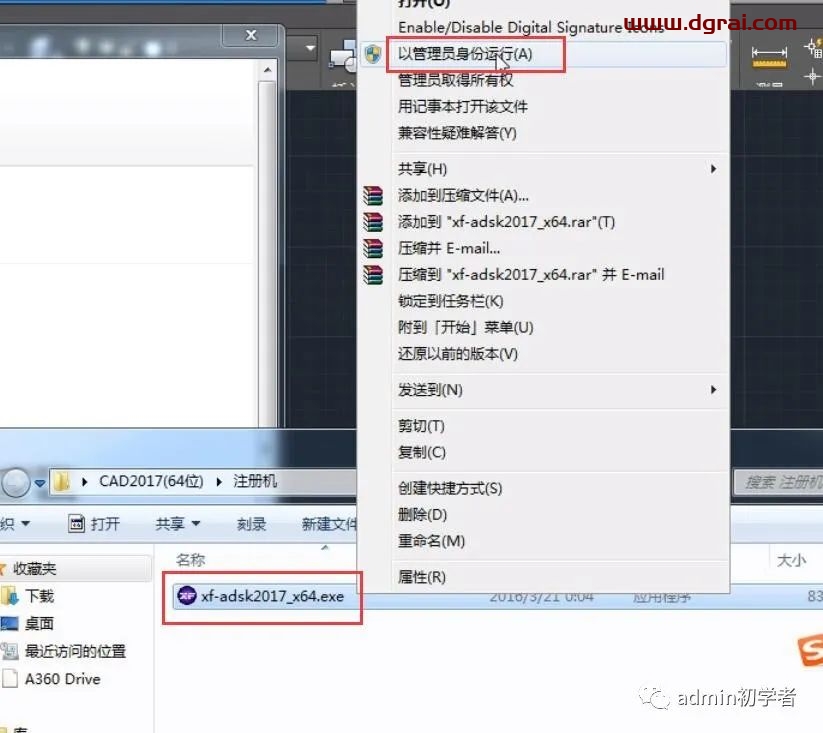823x733 pixels.
Task: Click 刻录 in Explorer toolbar
Action: point(251,524)
